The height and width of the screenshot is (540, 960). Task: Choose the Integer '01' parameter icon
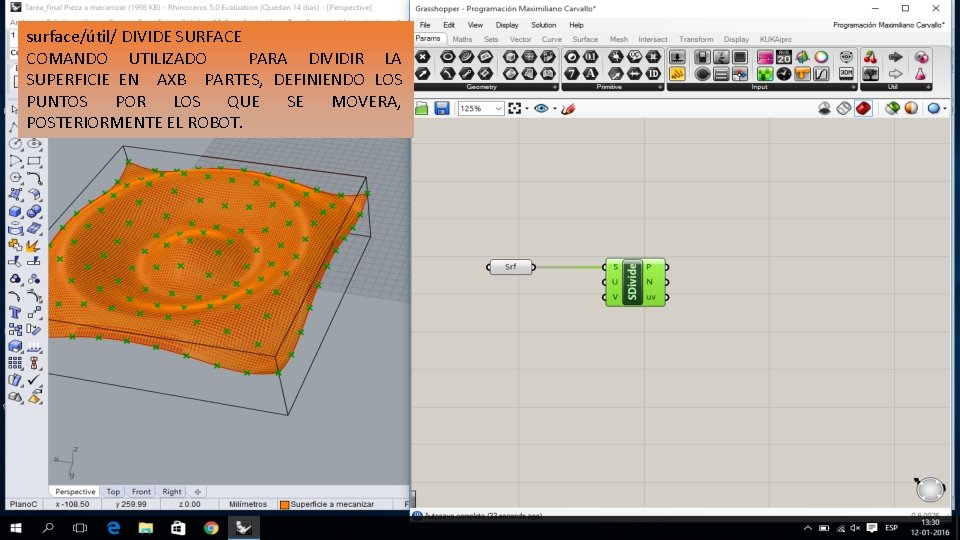590,57
